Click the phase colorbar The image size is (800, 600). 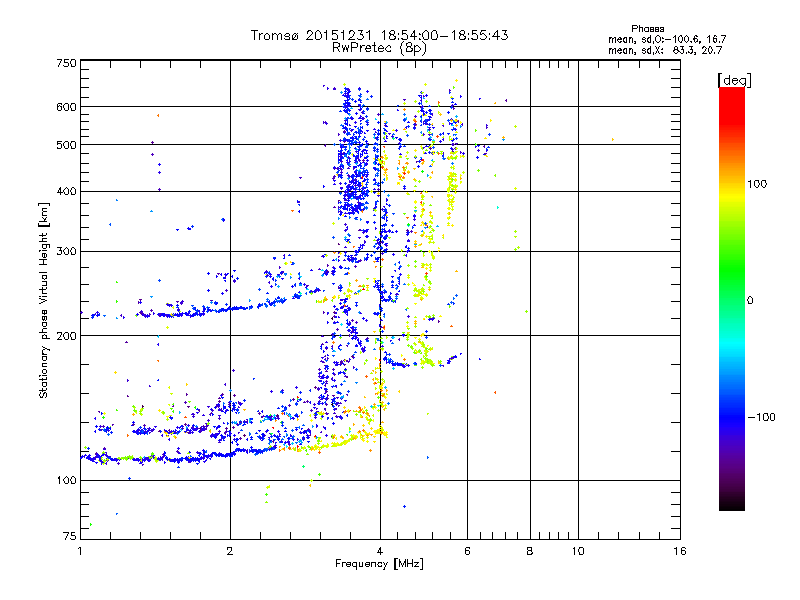[x=732, y=298]
